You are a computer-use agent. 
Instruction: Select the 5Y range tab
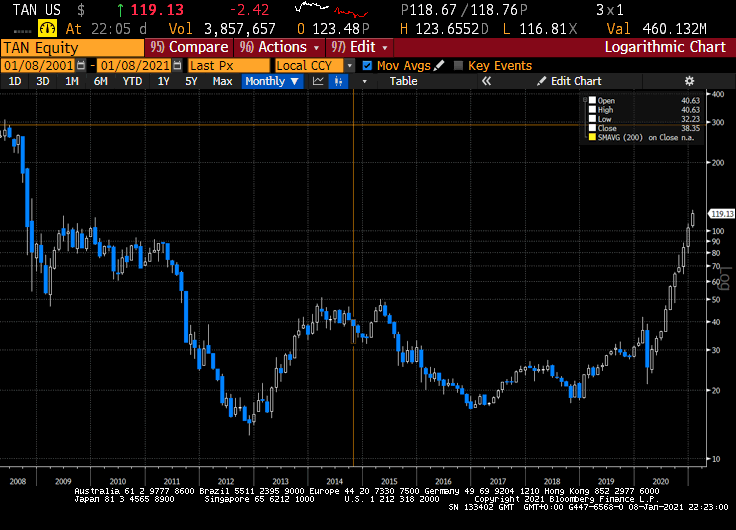[191, 81]
